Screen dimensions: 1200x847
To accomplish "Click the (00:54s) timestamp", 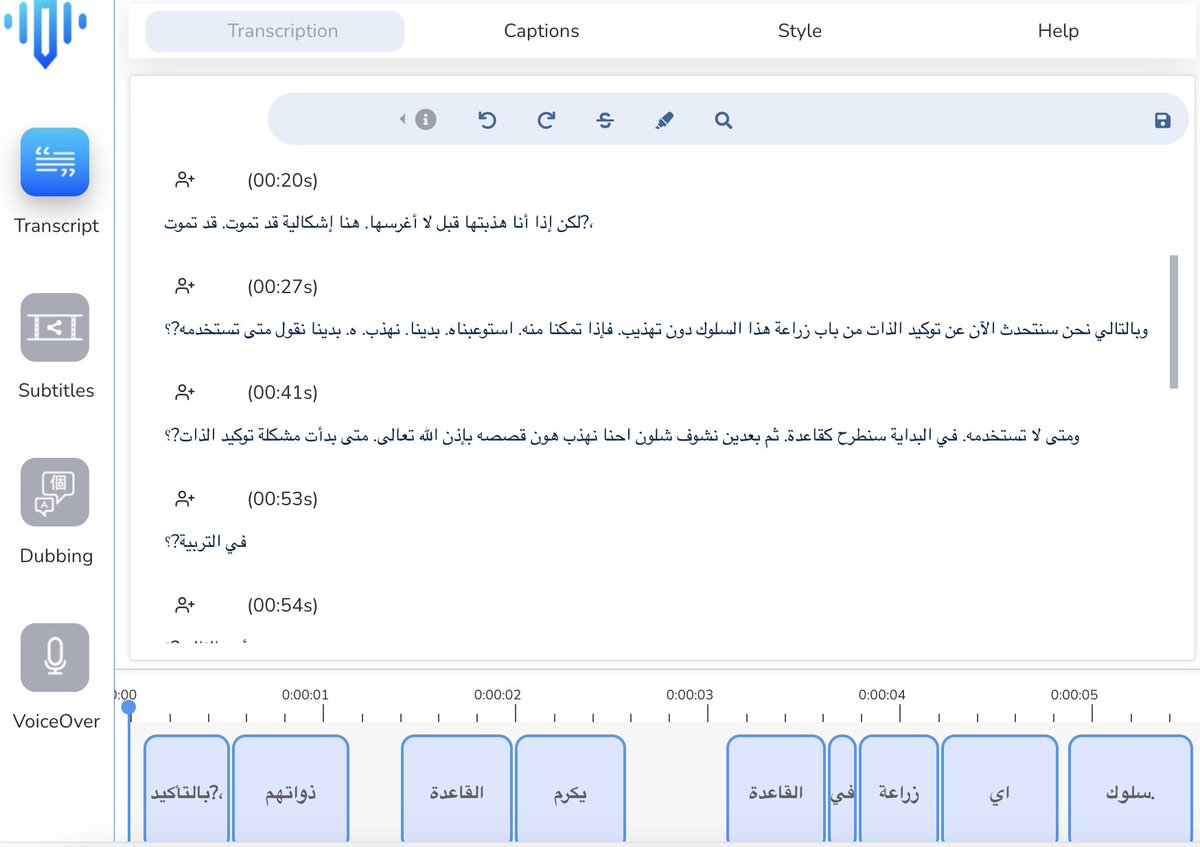I will (x=282, y=605).
